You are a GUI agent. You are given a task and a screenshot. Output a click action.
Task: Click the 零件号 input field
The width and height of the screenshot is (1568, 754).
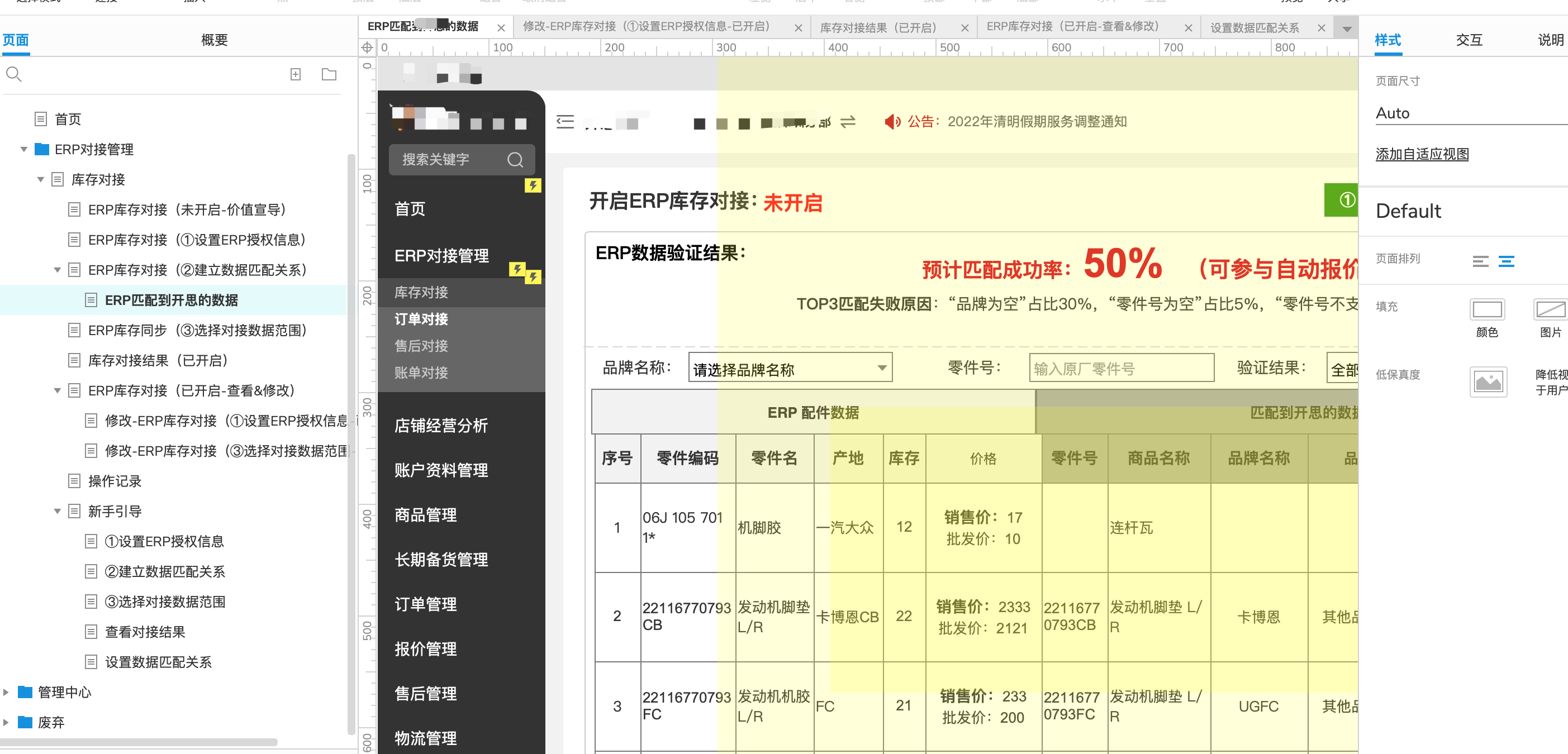click(x=1121, y=368)
